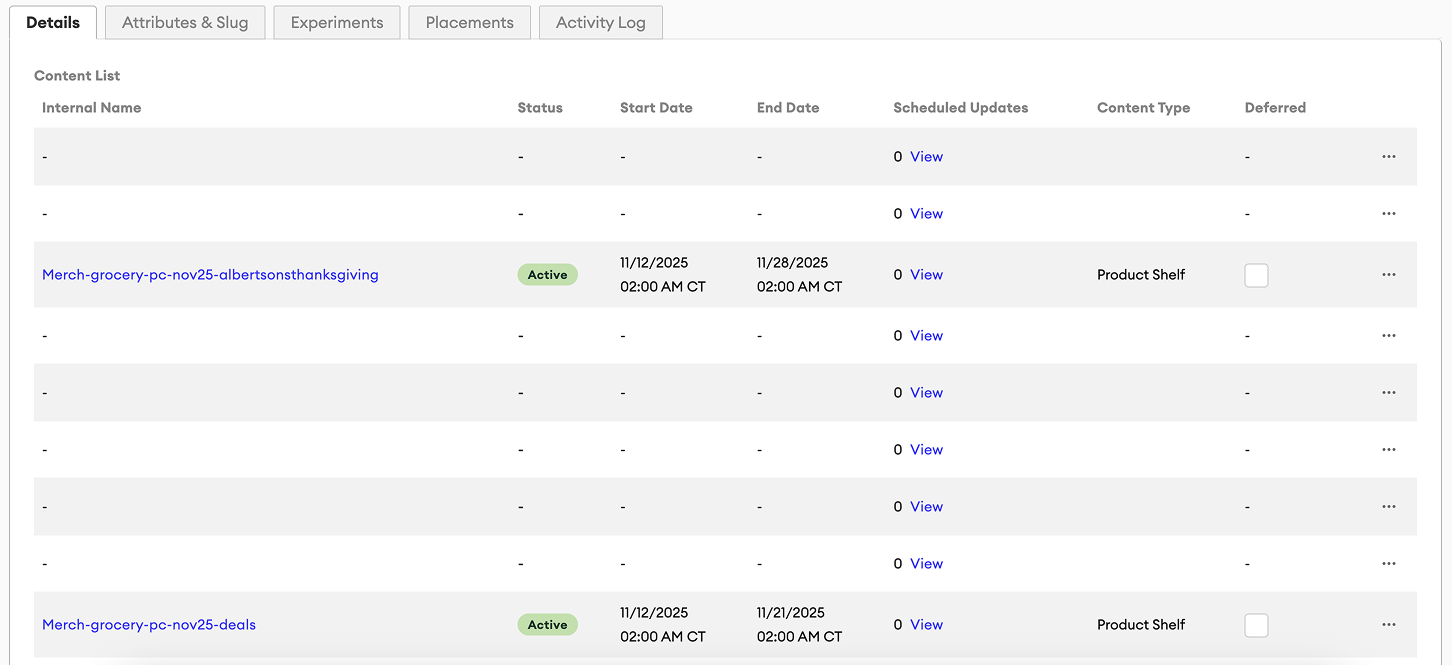This screenshot has height=665, width=1452.
Task: Click the End Date column header
Action: point(788,108)
